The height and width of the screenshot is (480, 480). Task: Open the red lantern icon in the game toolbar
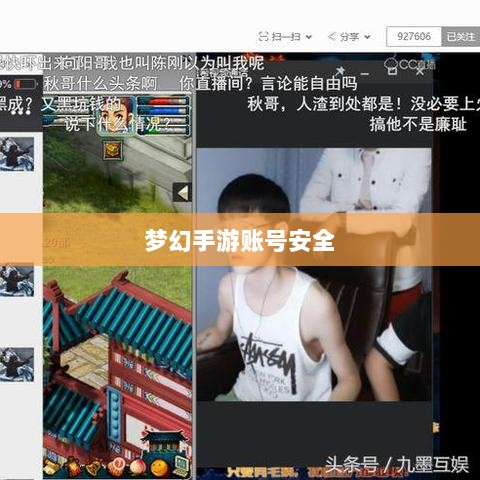pos(73,467)
